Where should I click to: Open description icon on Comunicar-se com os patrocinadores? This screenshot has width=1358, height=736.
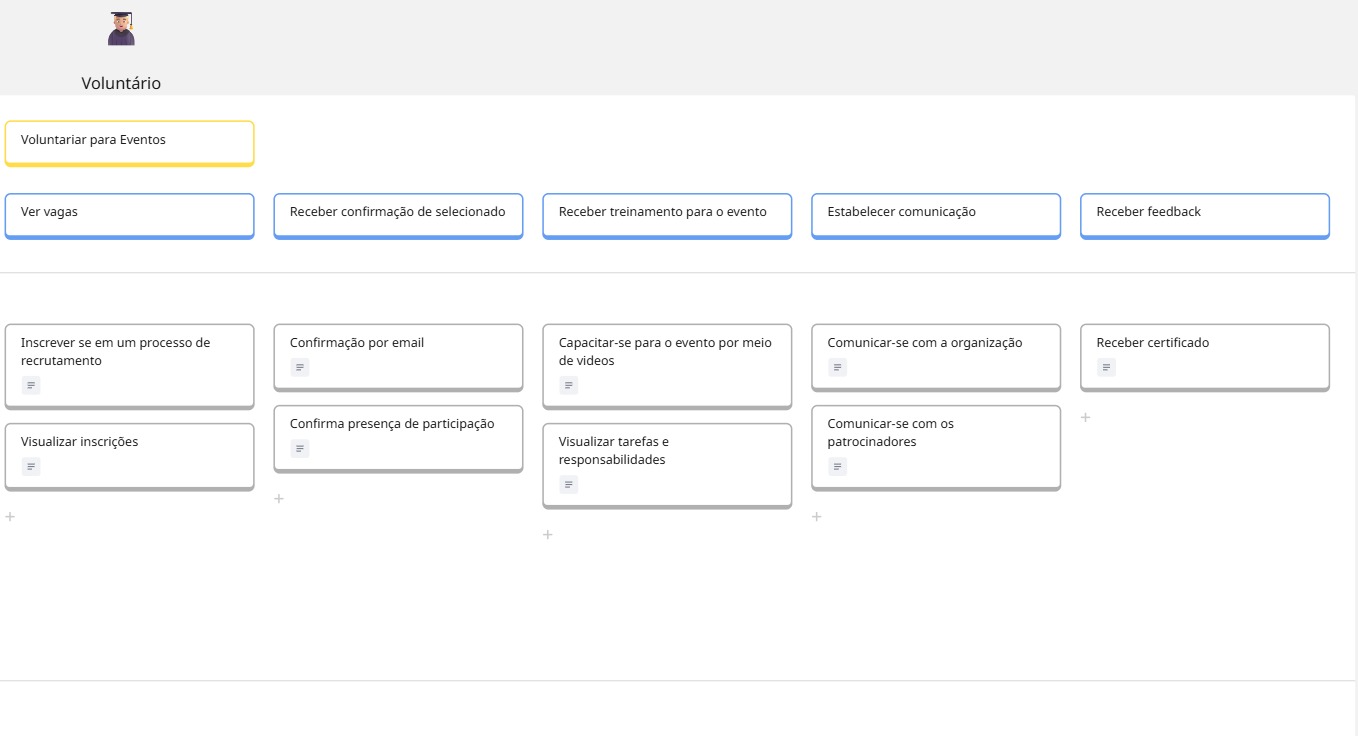click(837, 467)
